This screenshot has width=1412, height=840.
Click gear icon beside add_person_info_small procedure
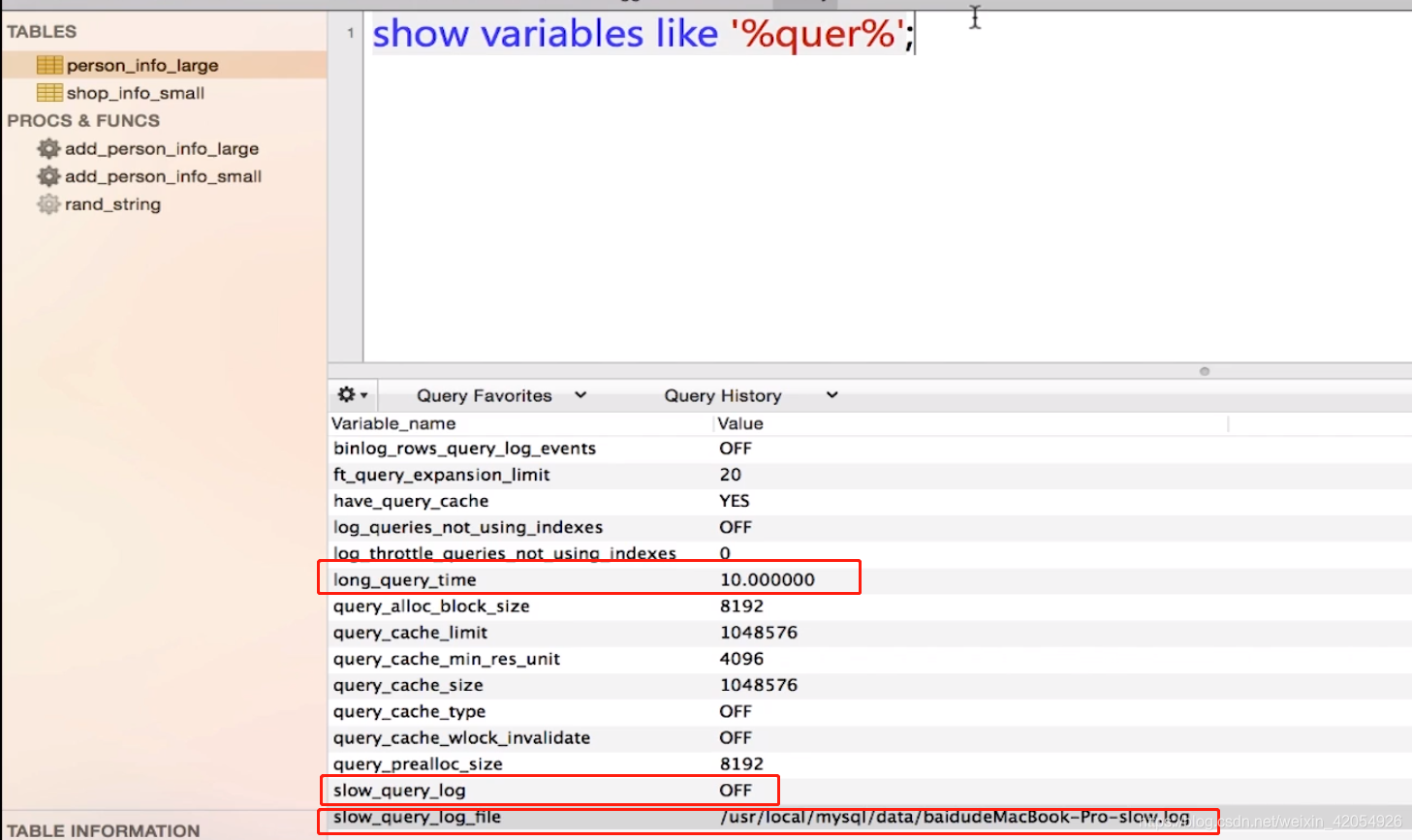click(x=48, y=176)
